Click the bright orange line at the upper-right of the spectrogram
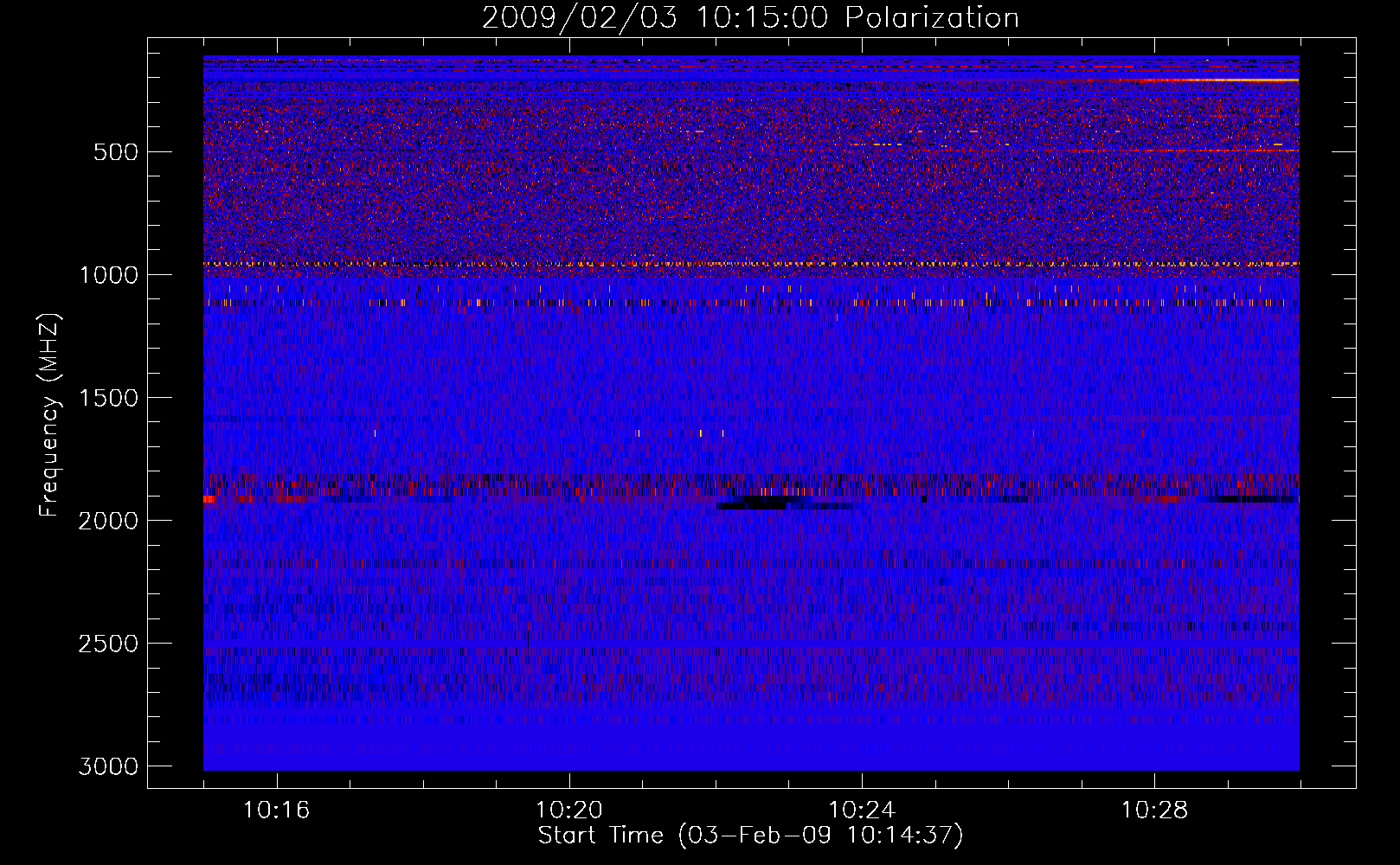Screen dimensions: 1400x865 [x=1220, y=80]
